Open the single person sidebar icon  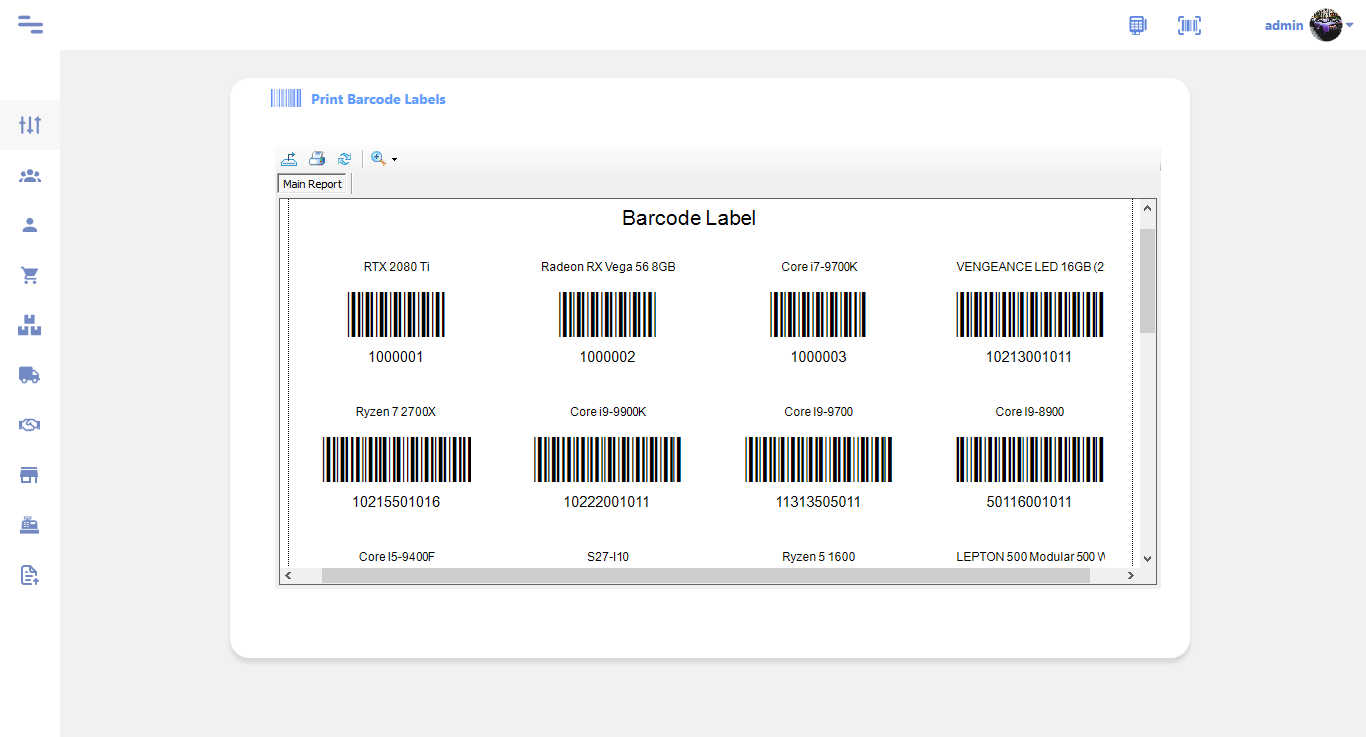pos(30,225)
